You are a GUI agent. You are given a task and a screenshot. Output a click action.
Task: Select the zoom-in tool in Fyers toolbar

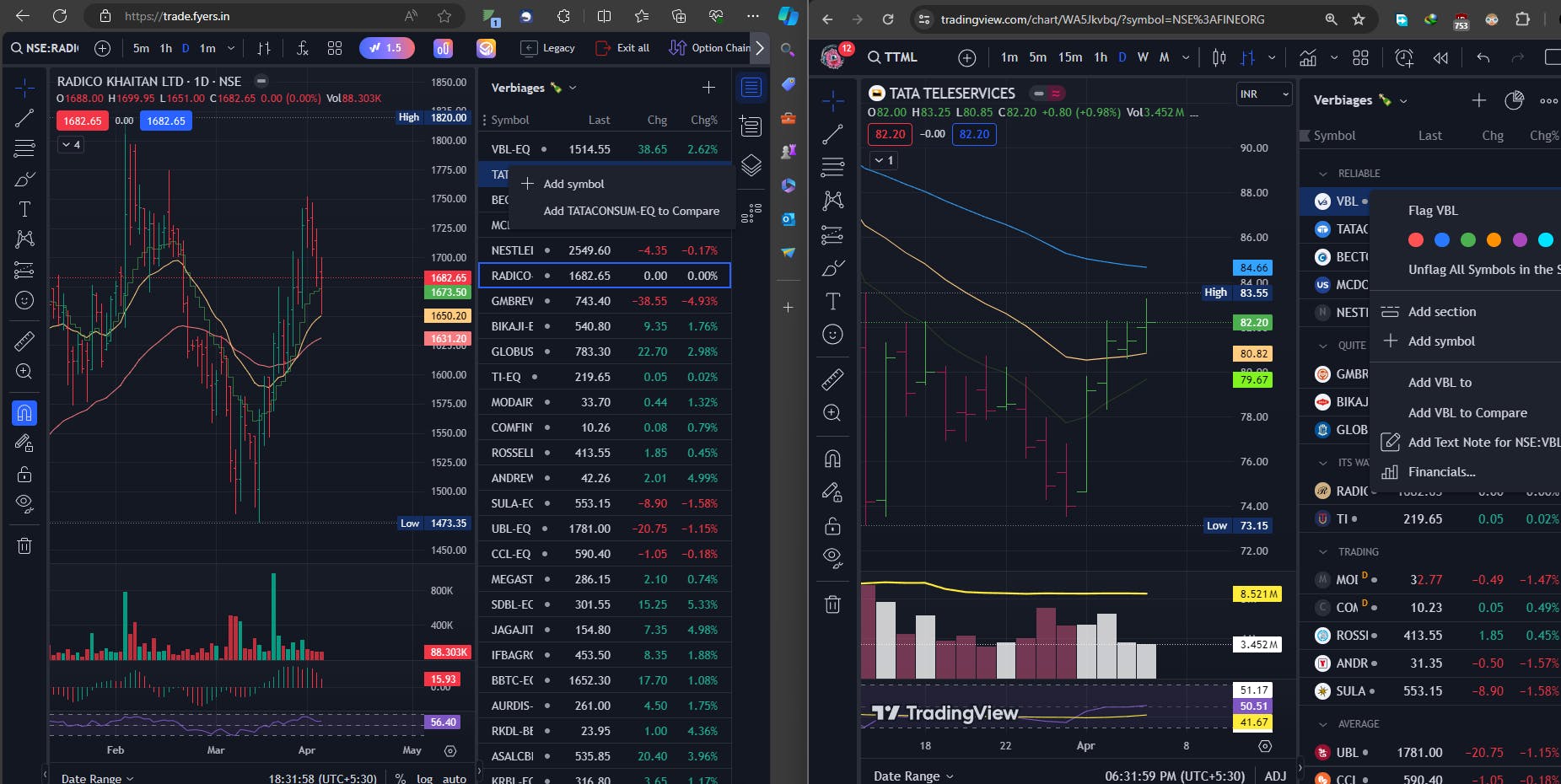[x=24, y=371]
